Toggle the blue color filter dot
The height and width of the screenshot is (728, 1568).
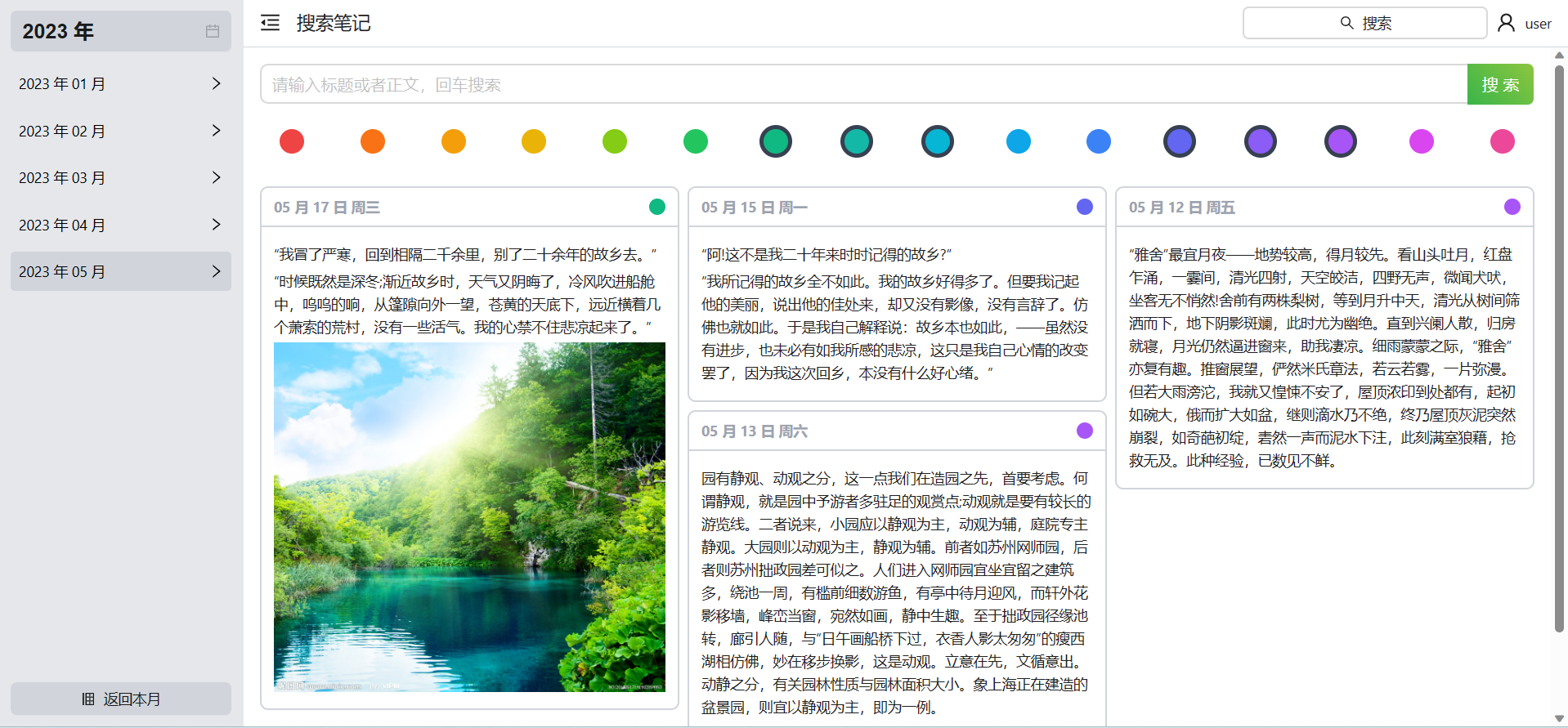1099,141
